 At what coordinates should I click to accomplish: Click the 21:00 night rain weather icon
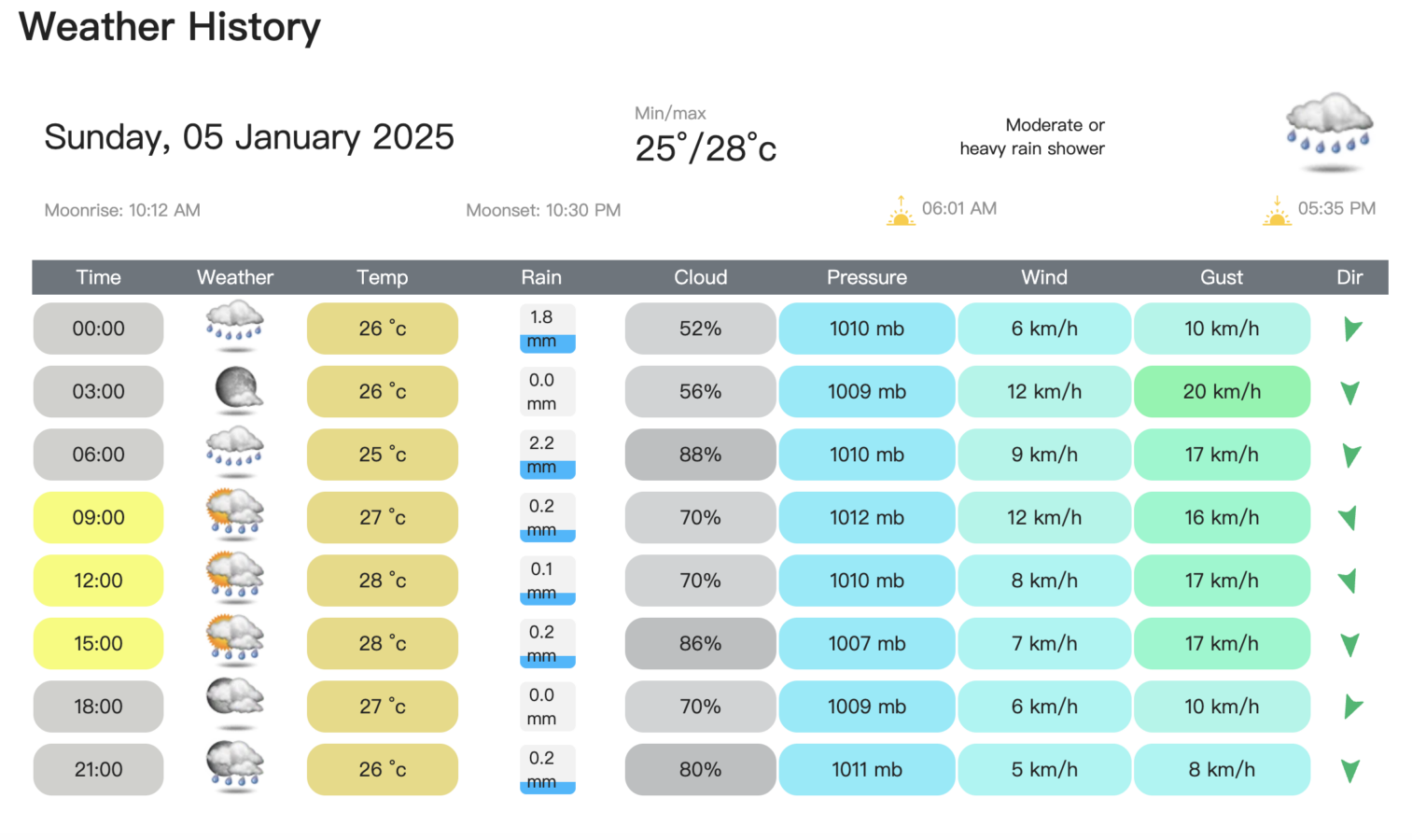click(x=235, y=767)
